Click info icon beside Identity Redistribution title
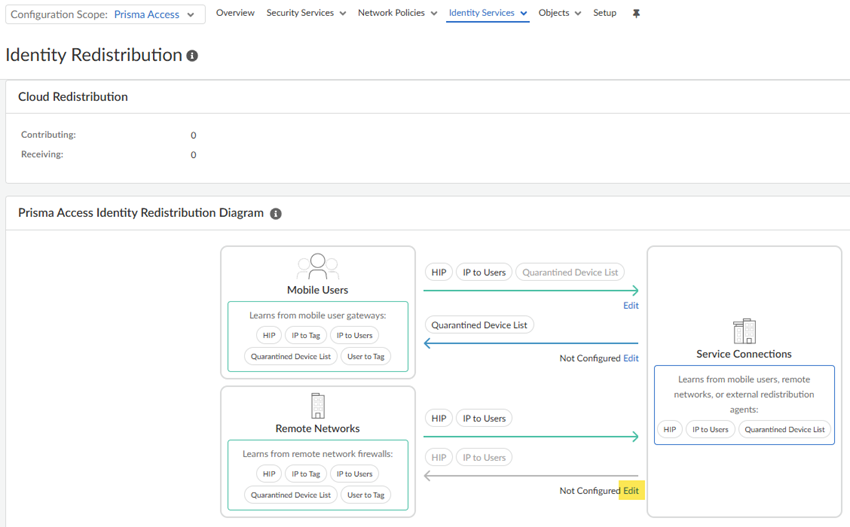The height and width of the screenshot is (527, 850). pyautogui.click(x=192, y=56)
